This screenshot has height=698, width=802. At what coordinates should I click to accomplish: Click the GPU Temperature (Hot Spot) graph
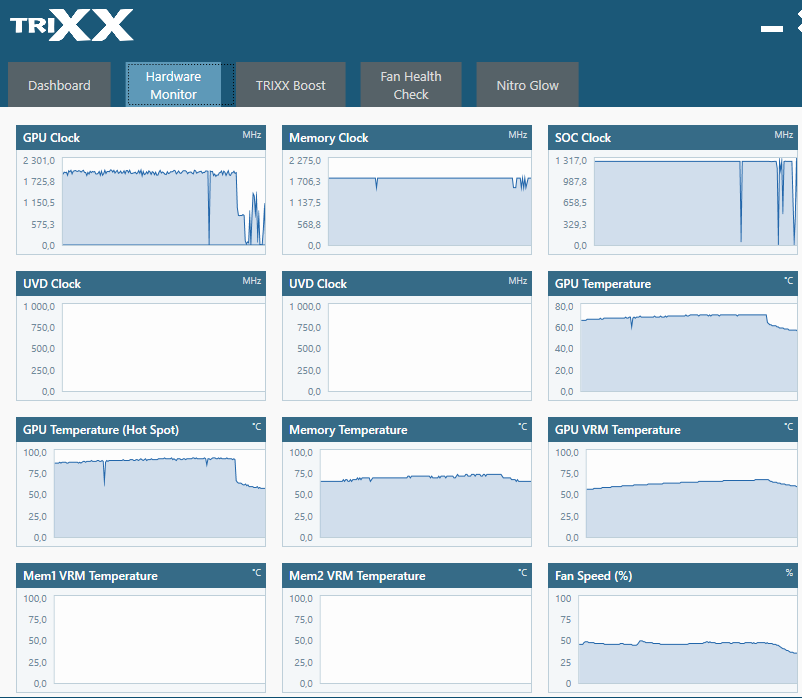click(x=160, y=494)
